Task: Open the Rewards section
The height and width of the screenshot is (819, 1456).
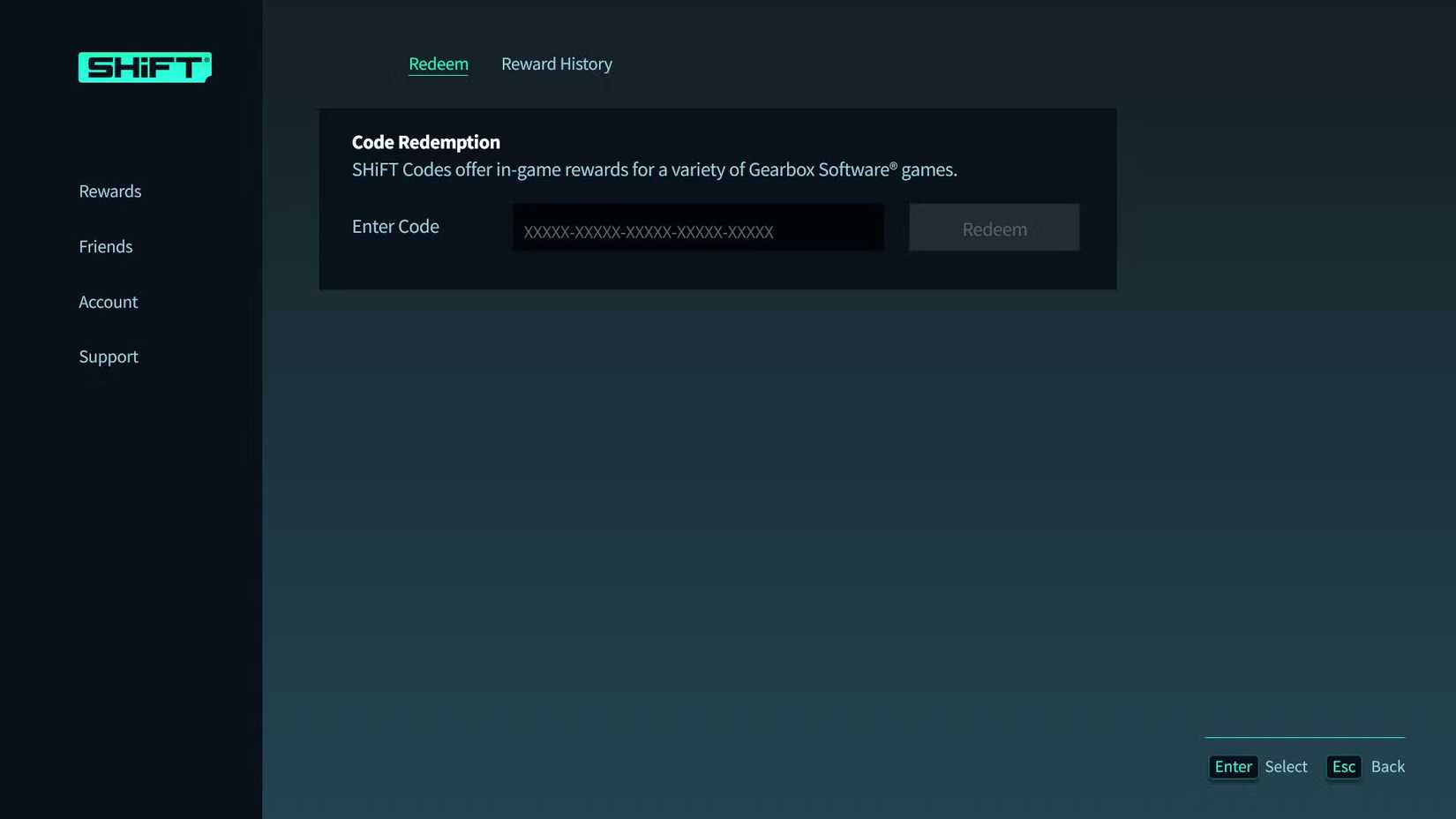Action: 109,191
